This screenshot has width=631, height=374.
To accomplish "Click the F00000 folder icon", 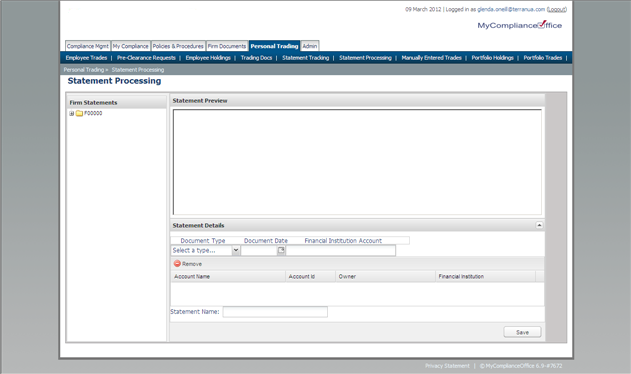I will pyautogui.click(x=79, y=114).
